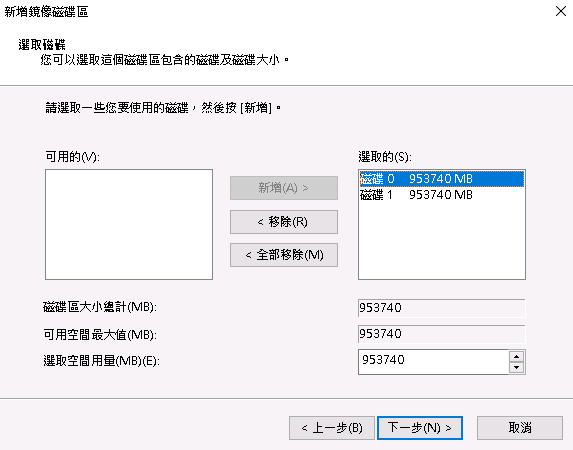The height and width of the screenshot is (450, 573).
Task: Click the 新增鏡像磁碟區 title bar text
Action: point(46,12)
